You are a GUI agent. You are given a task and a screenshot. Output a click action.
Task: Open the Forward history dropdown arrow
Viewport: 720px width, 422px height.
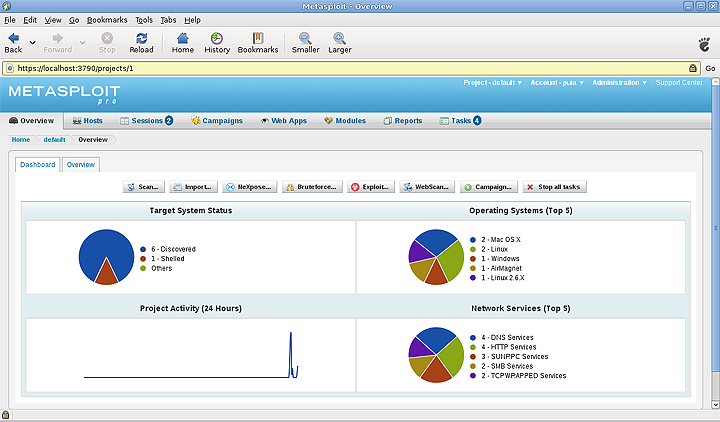tap(83, 43)
